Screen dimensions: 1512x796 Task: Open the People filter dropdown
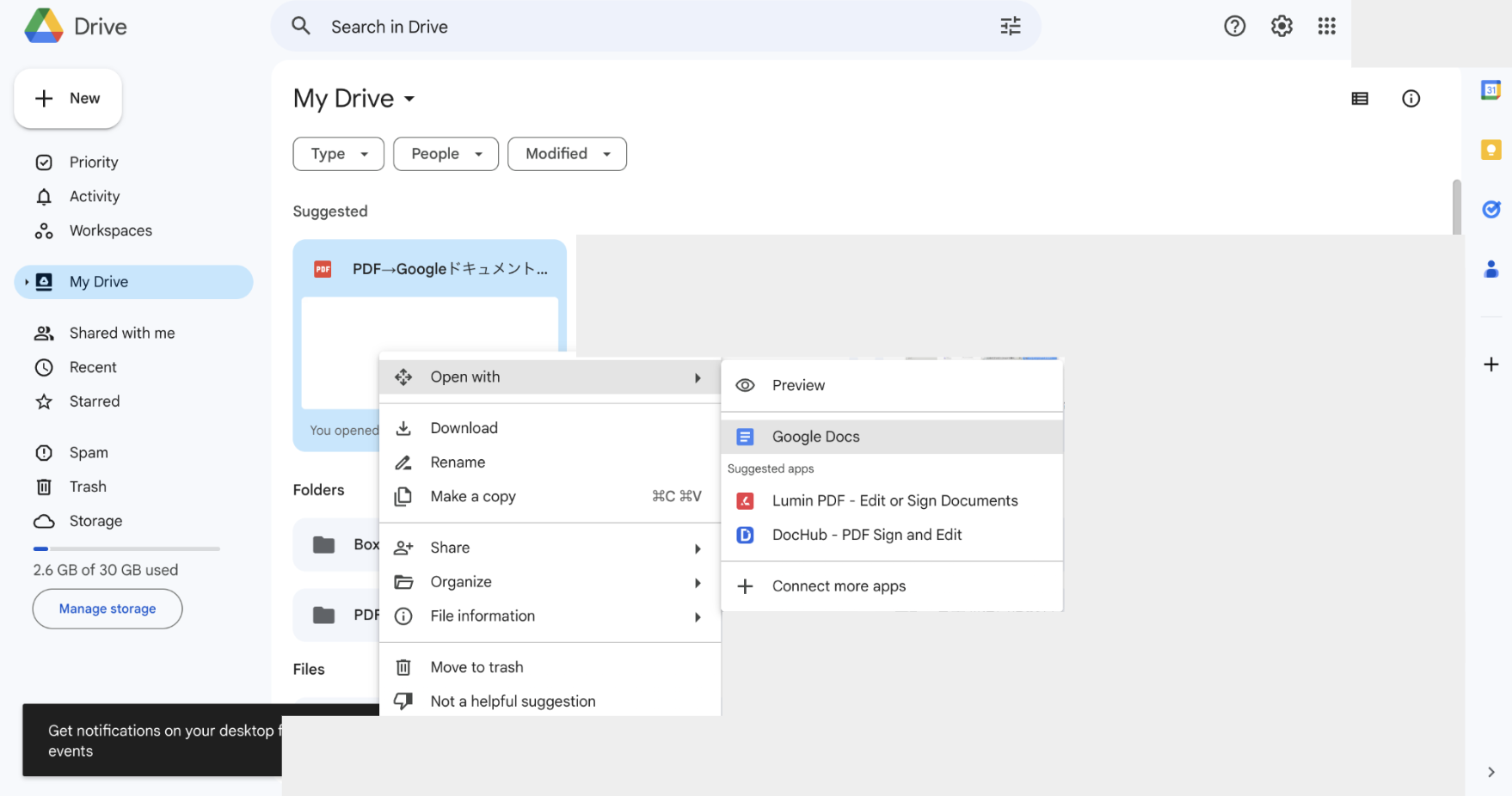(446, 154)
